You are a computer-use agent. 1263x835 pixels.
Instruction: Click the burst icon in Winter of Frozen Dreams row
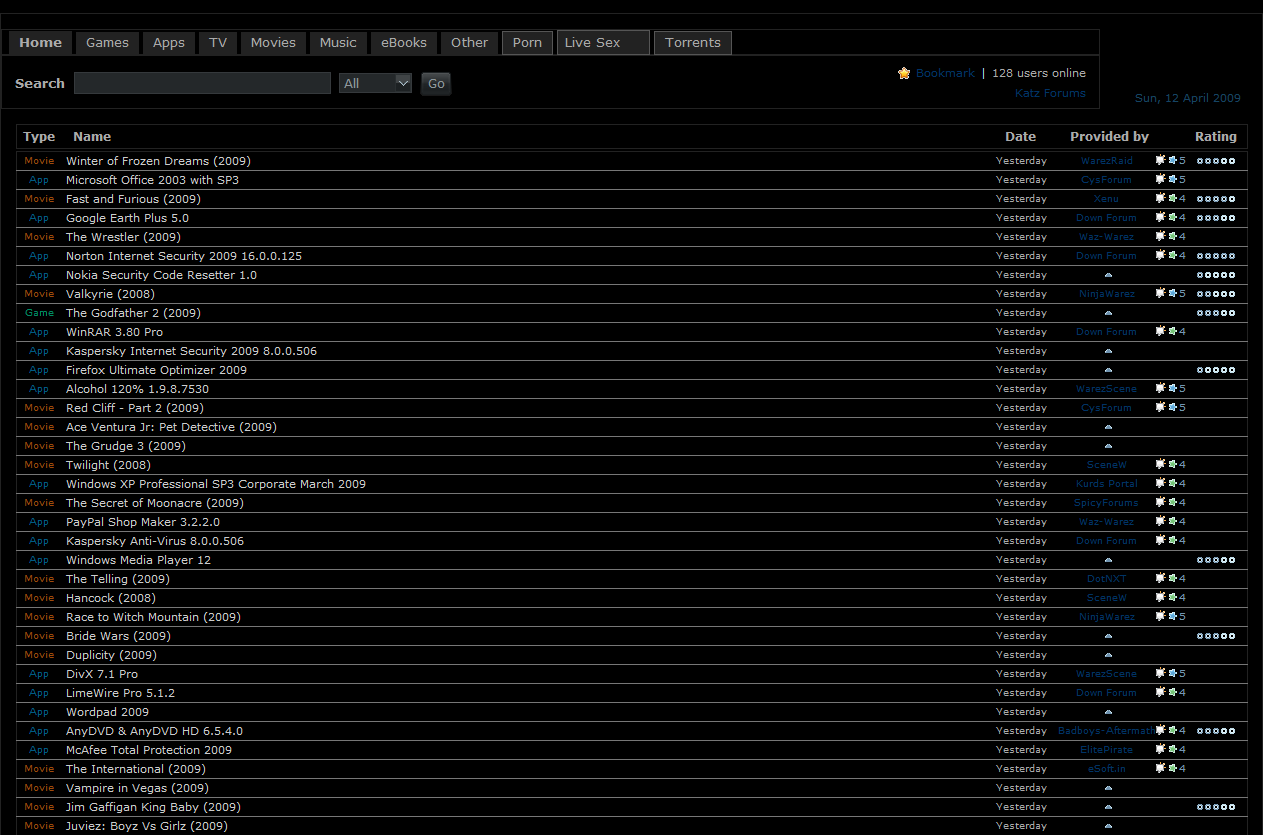1161,160
